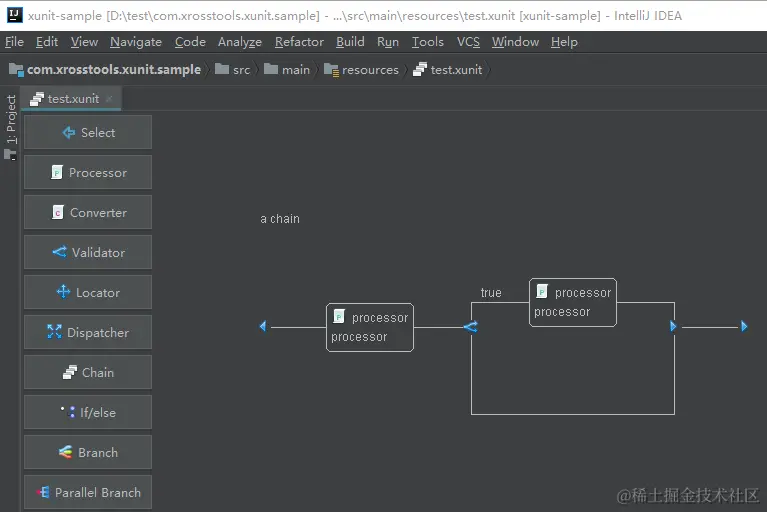Click the if/else end arrow marker
The height and width of the screenshot is (512, 767).
click(x=673, y=326)
